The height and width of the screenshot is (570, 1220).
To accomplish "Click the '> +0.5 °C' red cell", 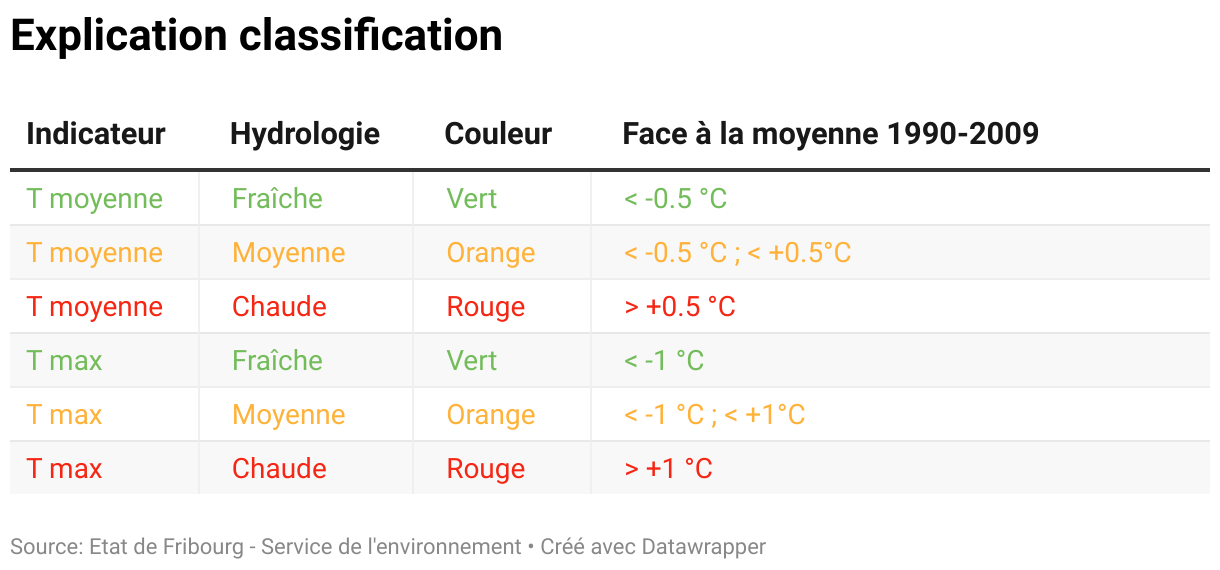I will click(680, 307).
